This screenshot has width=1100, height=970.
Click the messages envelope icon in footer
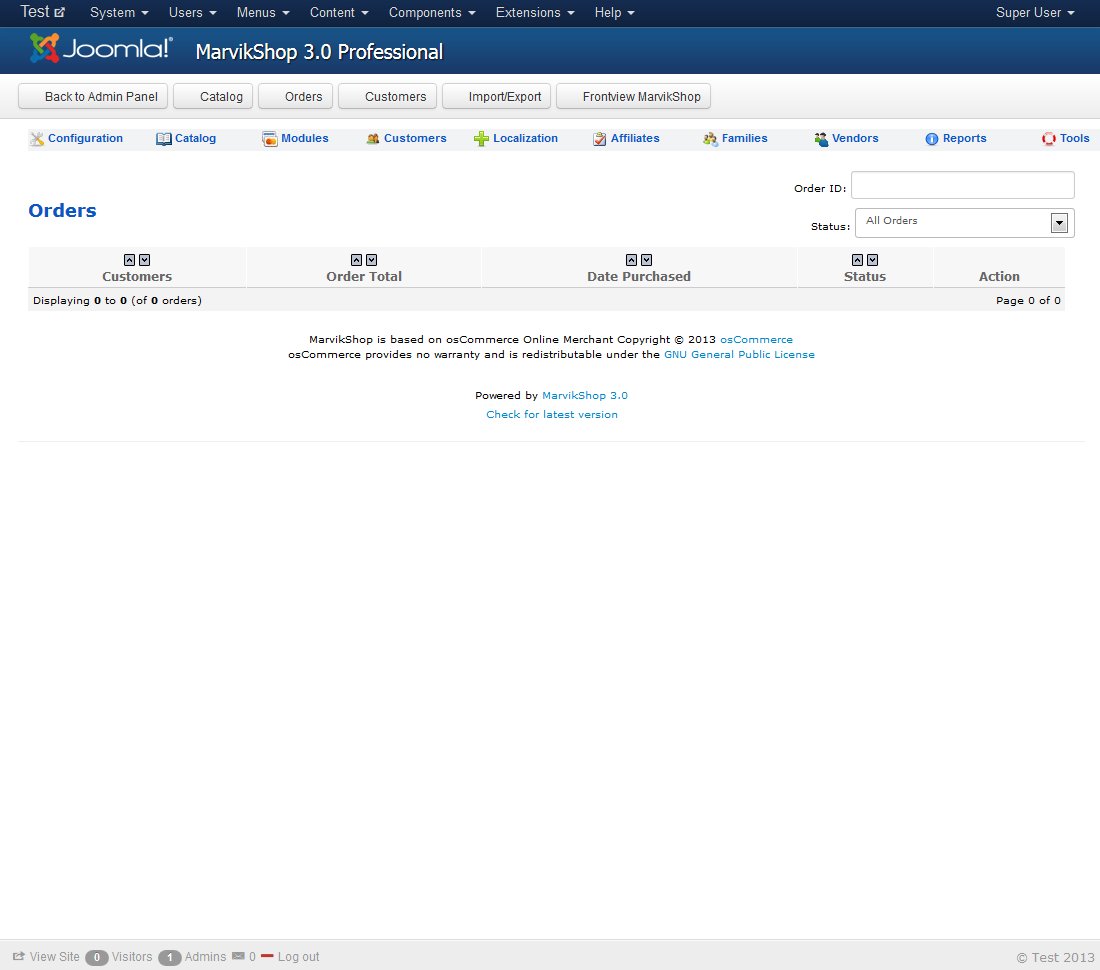click(239, 956)
